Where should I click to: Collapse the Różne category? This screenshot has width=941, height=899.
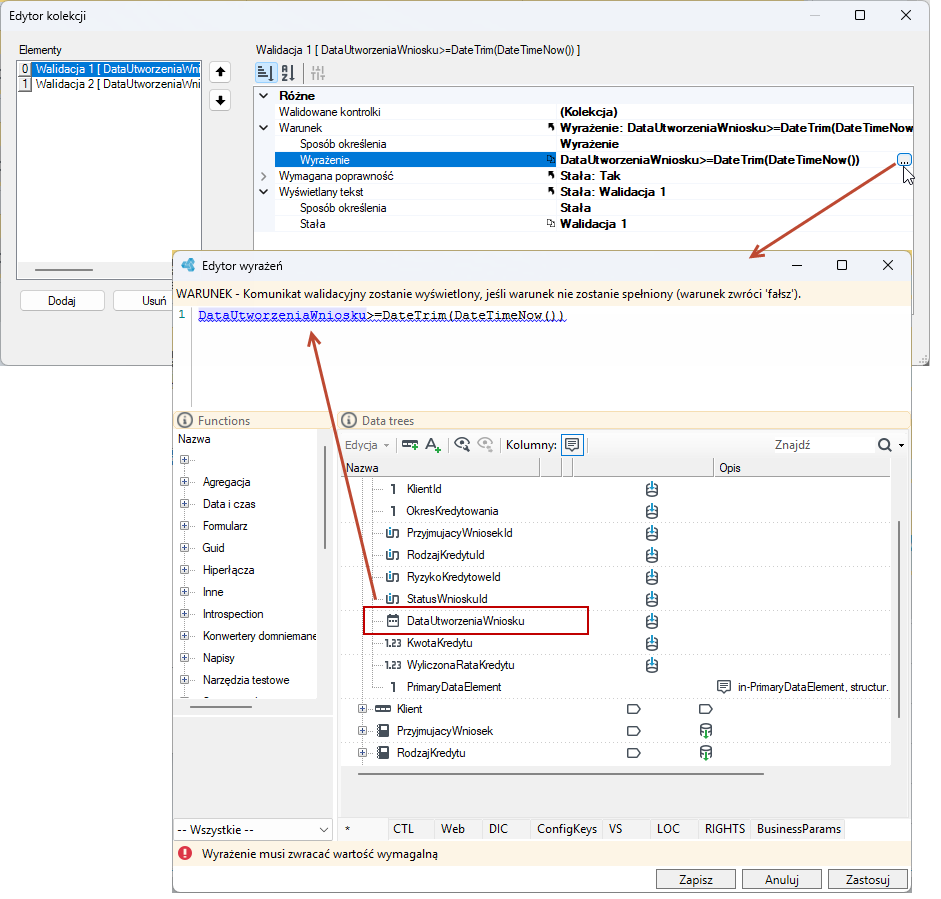pos(263,95)
